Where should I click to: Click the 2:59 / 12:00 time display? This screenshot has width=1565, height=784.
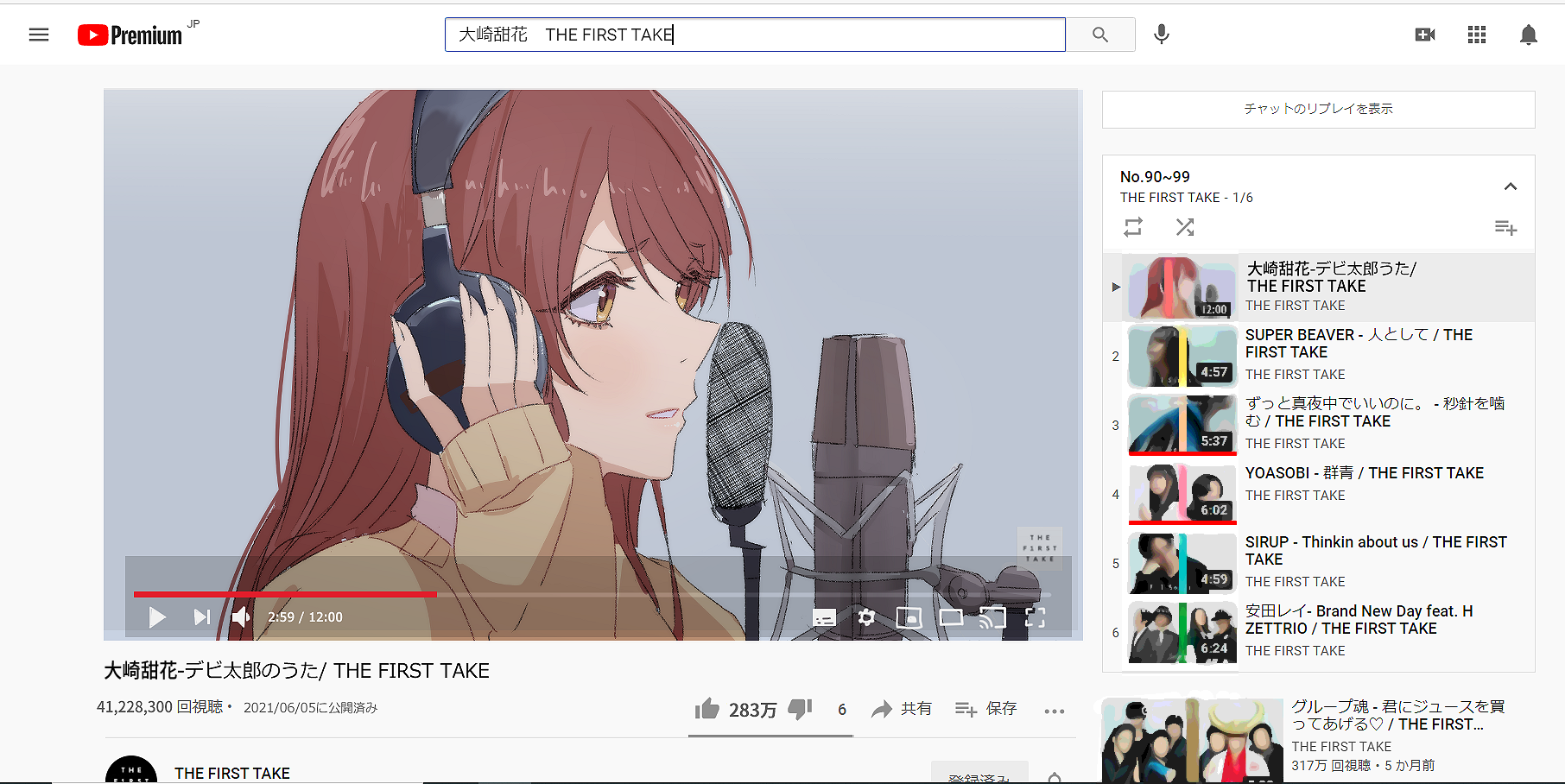point(305,617)
